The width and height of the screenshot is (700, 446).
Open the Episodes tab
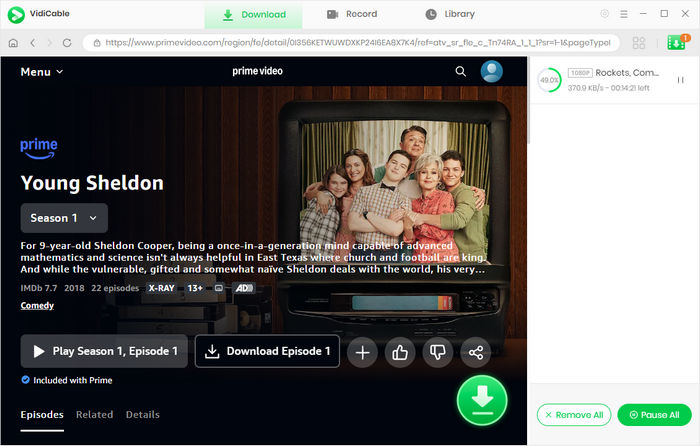42,415
